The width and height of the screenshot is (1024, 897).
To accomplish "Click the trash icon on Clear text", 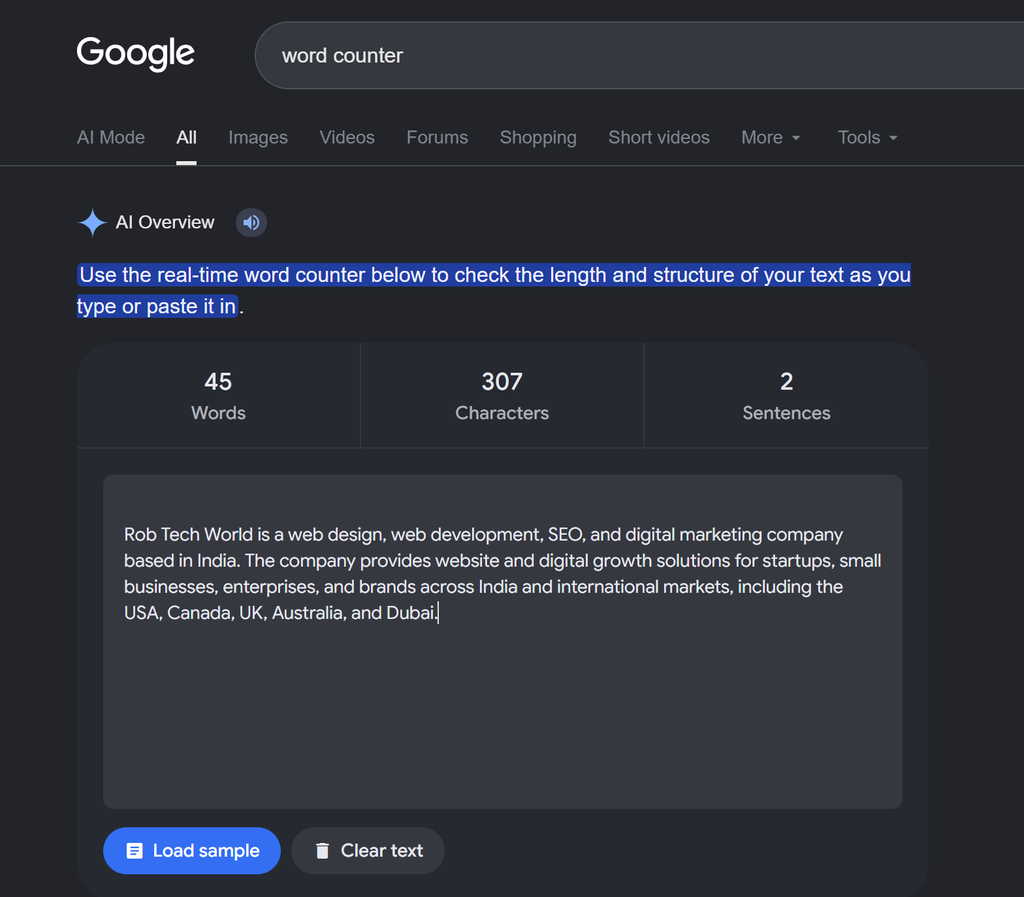I will (x=322, y=851).
